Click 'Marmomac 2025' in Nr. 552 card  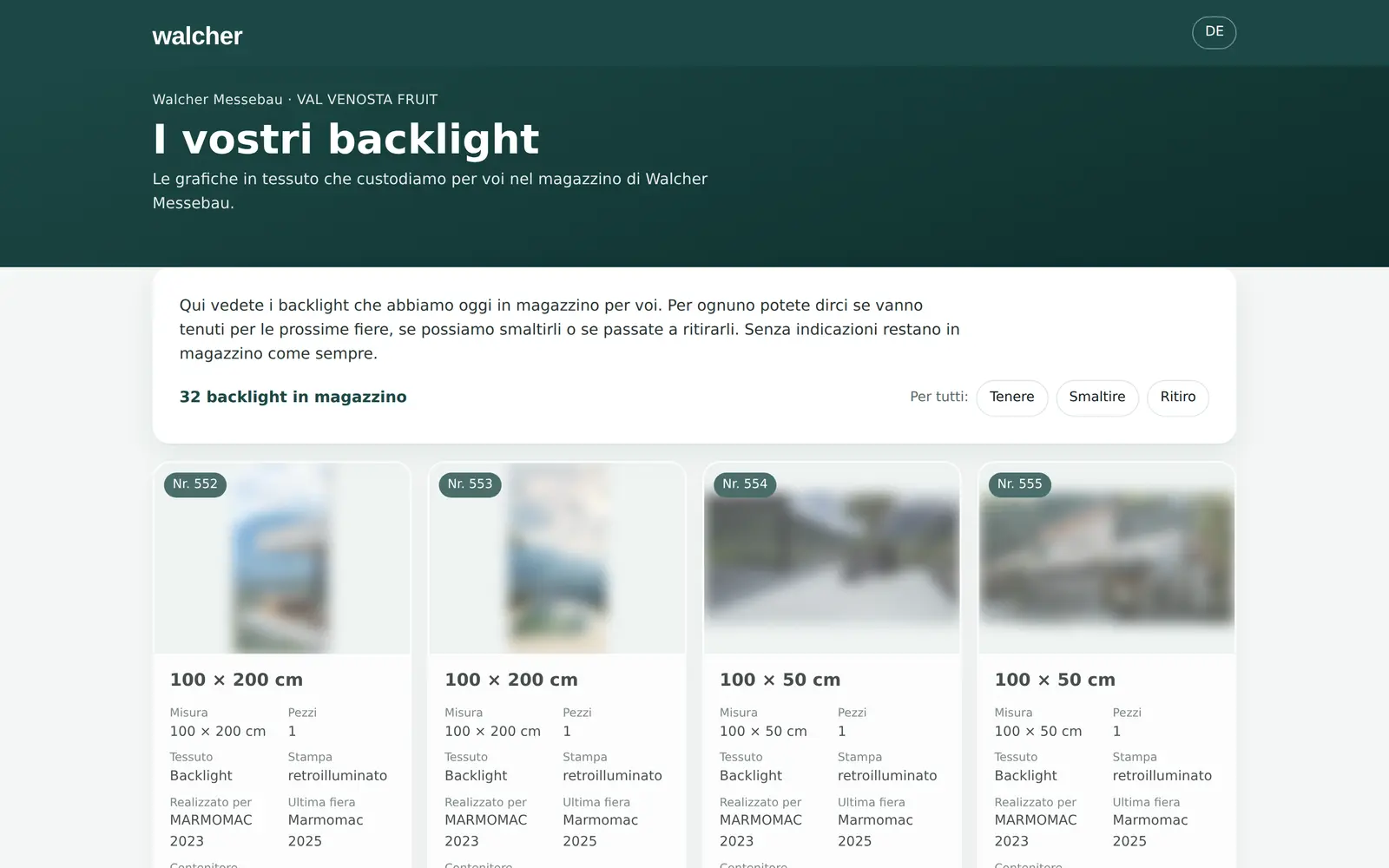coord(326,831)
